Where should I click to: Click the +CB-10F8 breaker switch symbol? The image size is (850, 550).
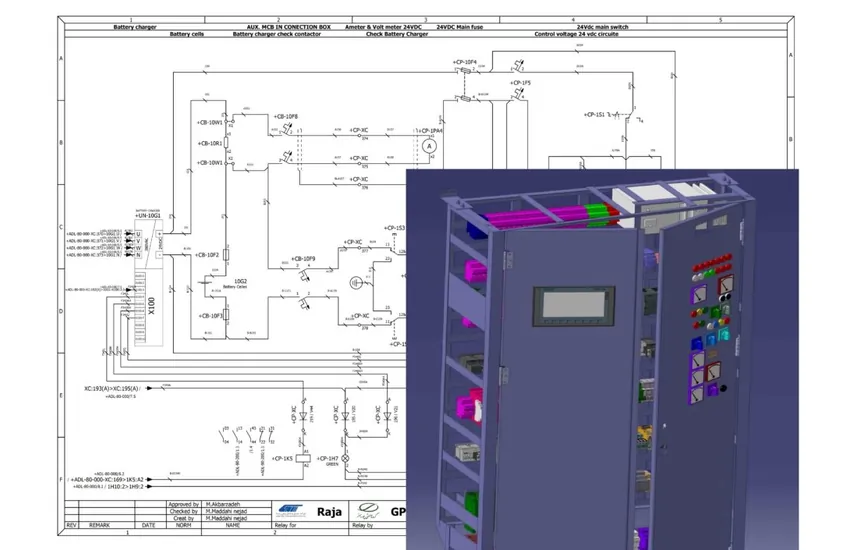point(283,132)
